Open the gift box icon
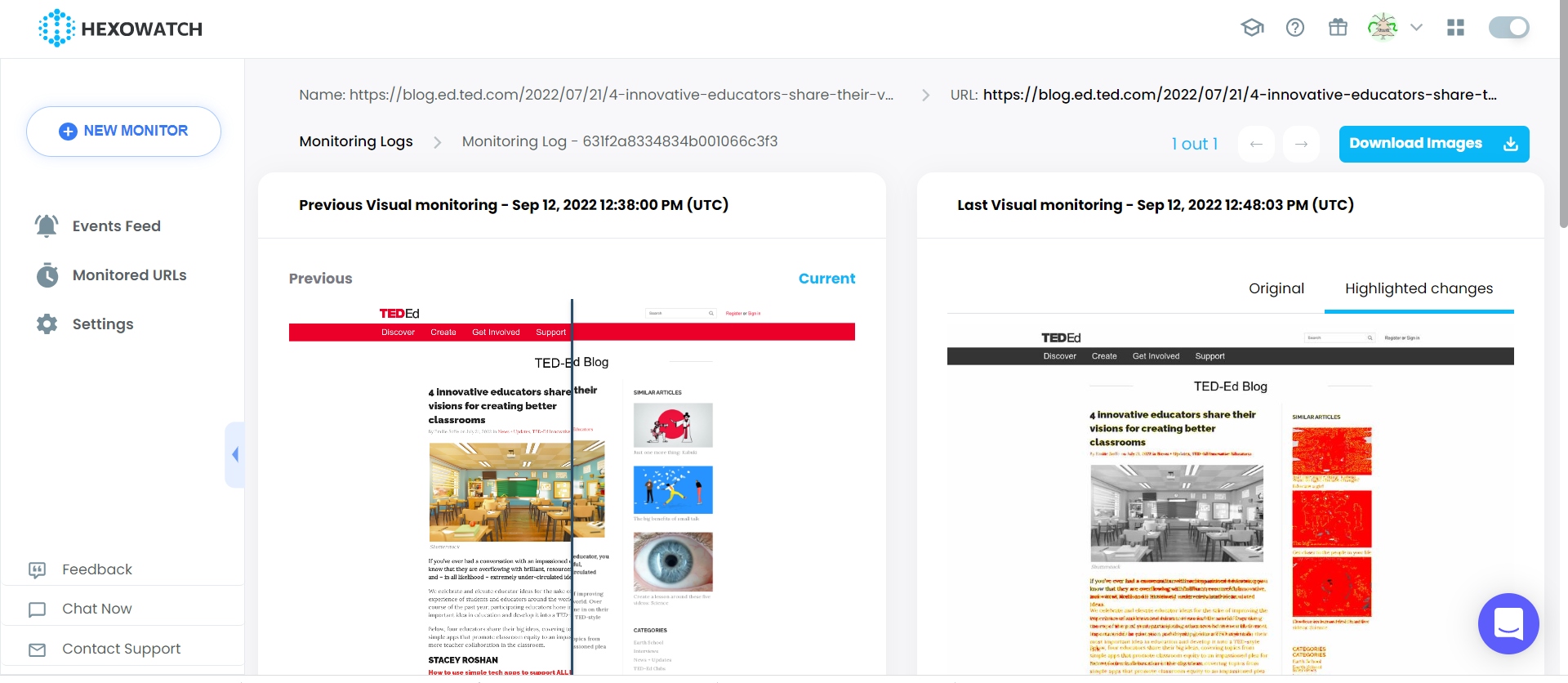Screen dimensions: 1568x683 (1338, 28)
